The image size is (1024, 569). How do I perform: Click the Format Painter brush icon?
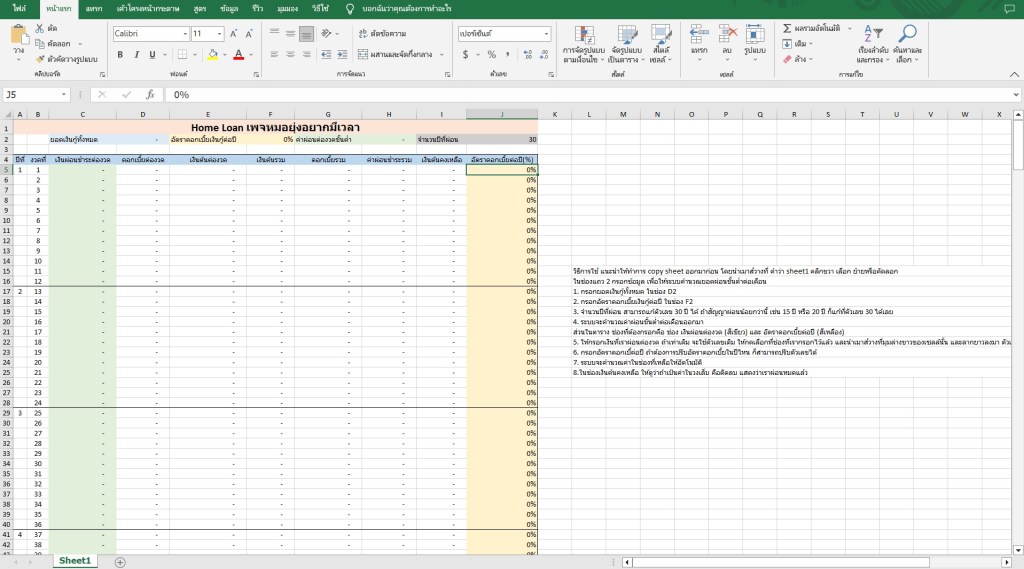coord(41,59)
